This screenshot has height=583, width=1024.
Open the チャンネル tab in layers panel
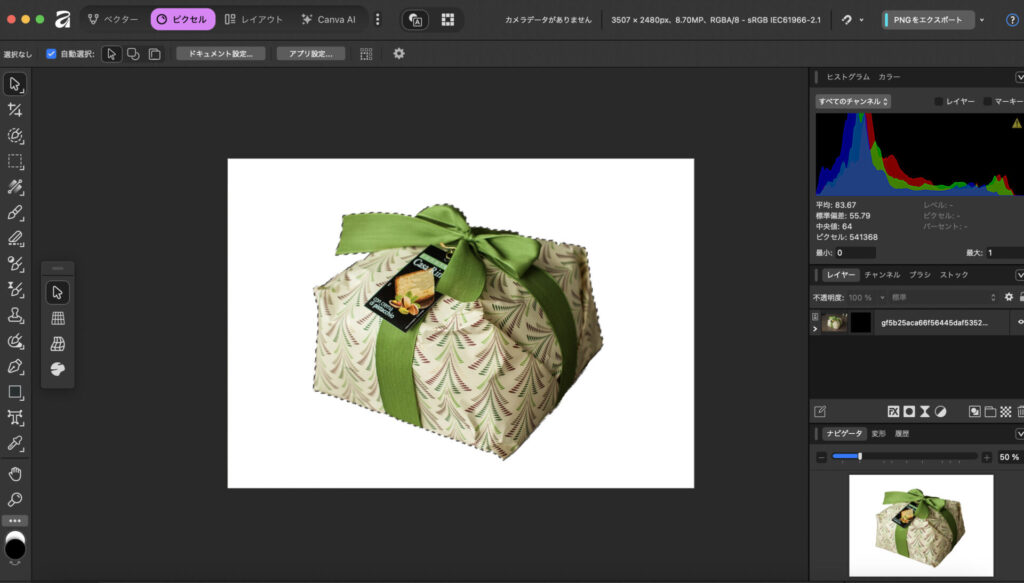coord(882,274)
